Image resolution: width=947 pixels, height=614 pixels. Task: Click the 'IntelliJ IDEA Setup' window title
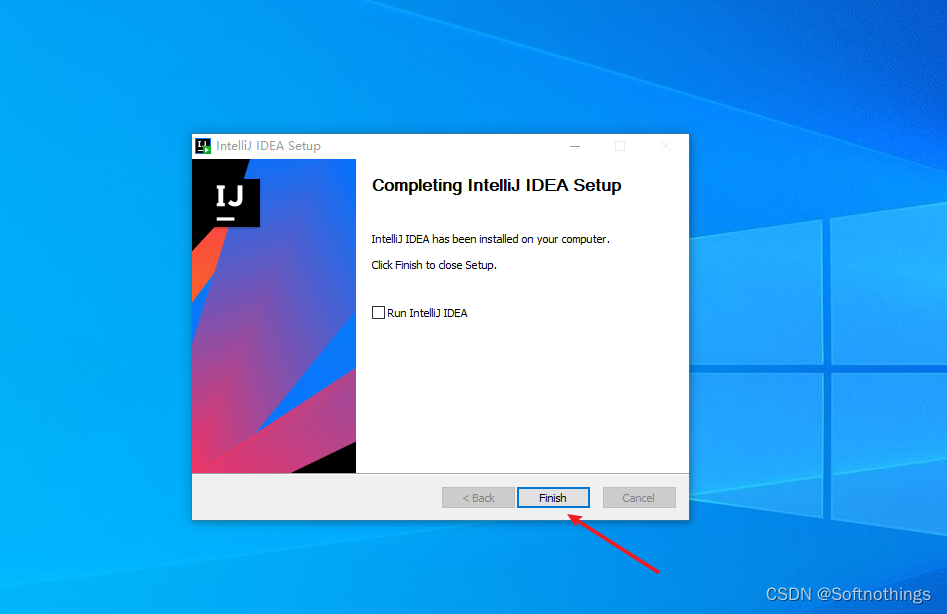tap(268, 146)
